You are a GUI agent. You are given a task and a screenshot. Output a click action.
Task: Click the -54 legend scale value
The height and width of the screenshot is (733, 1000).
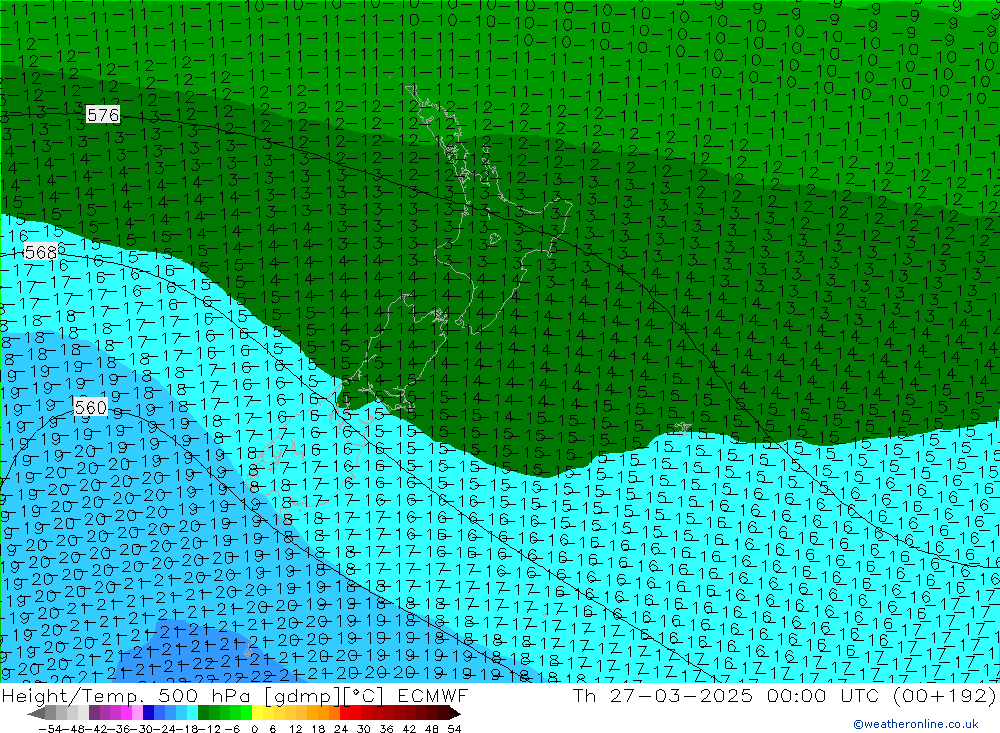coord(50,729)
